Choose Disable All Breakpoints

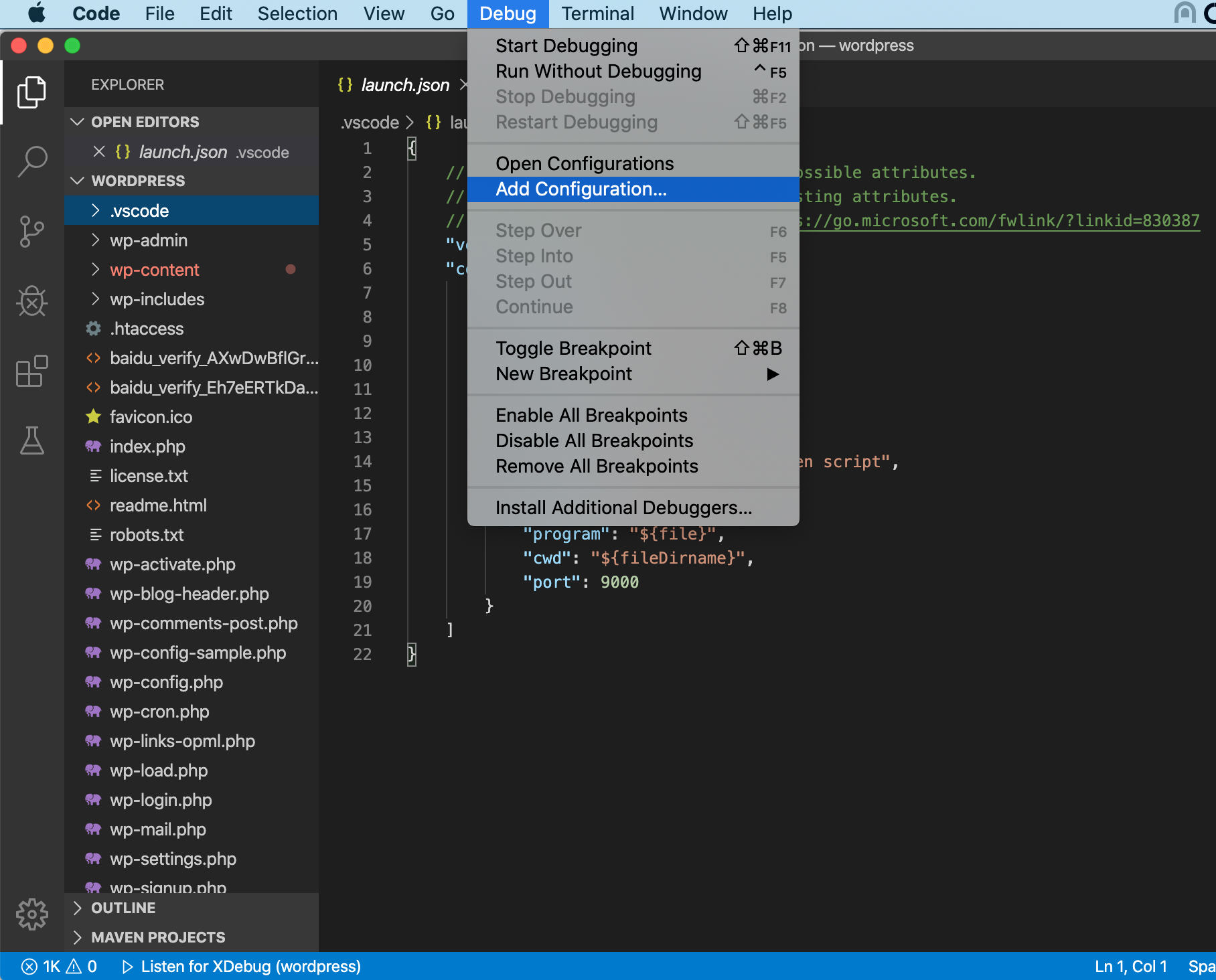click(633, 440)
